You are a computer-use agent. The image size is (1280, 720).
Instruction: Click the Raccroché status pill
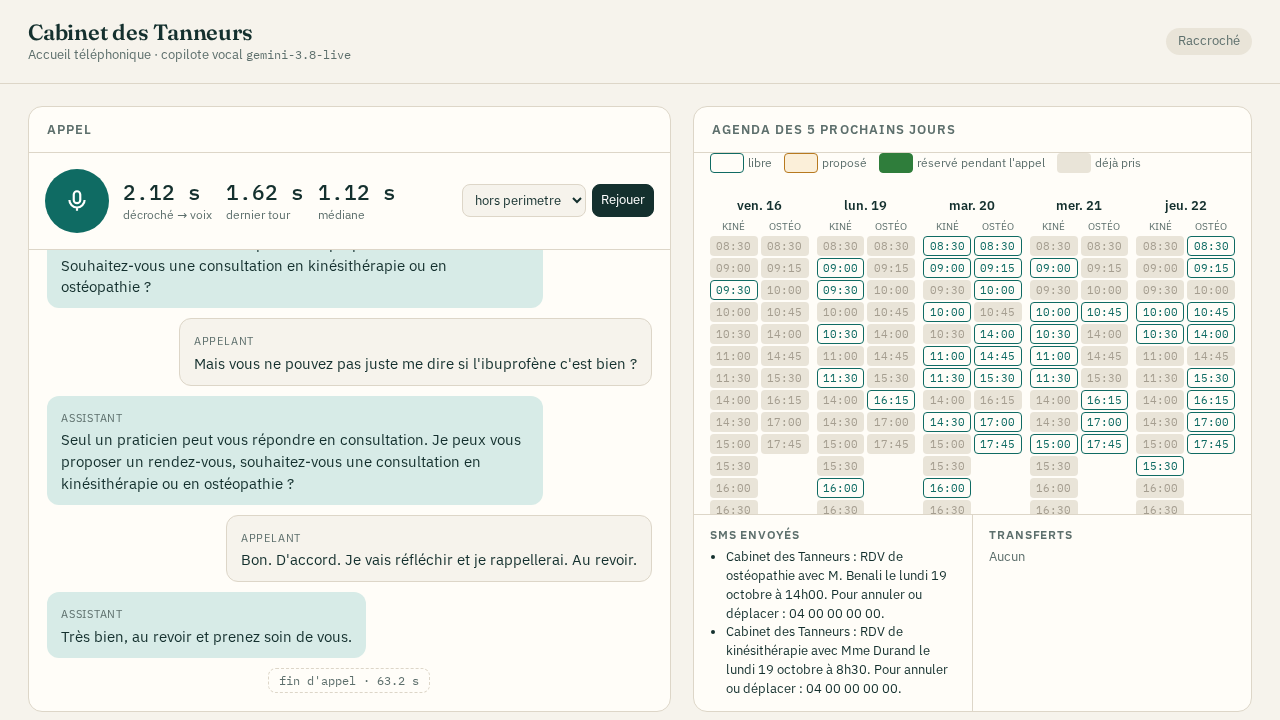(1208, 41)
